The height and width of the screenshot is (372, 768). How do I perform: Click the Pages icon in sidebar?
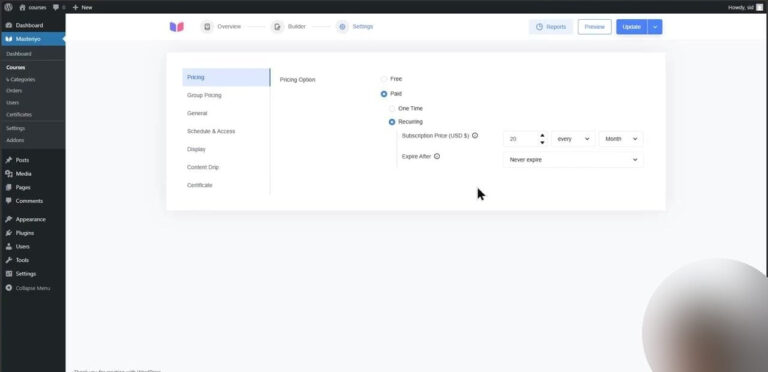pyautogui.click(x=9, y=187)
